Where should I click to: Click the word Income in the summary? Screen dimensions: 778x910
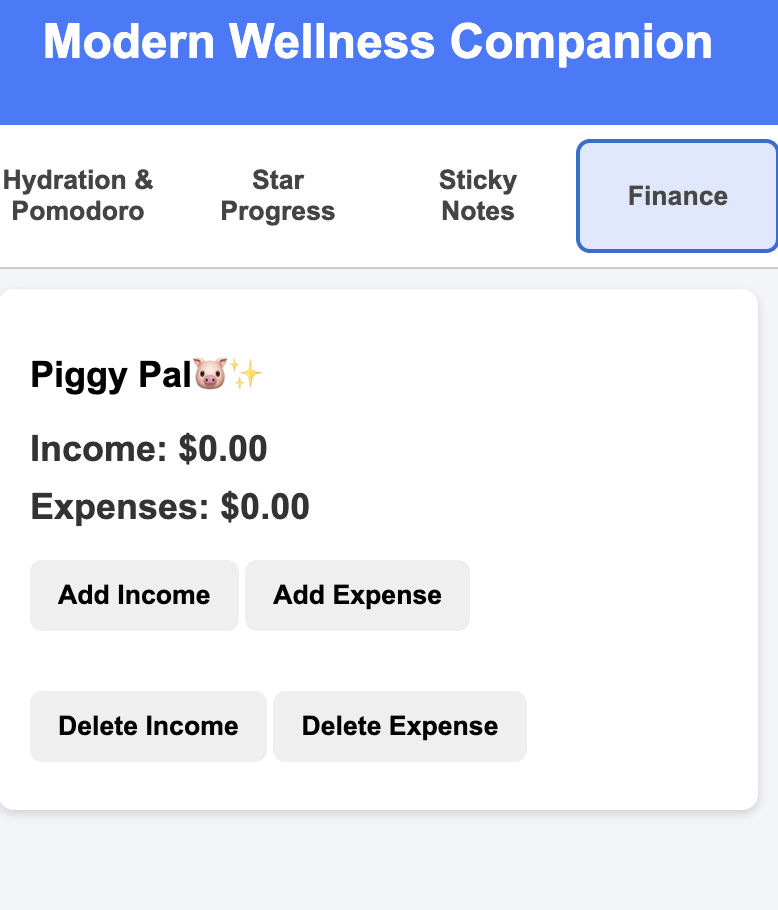[x=98, y=449]
